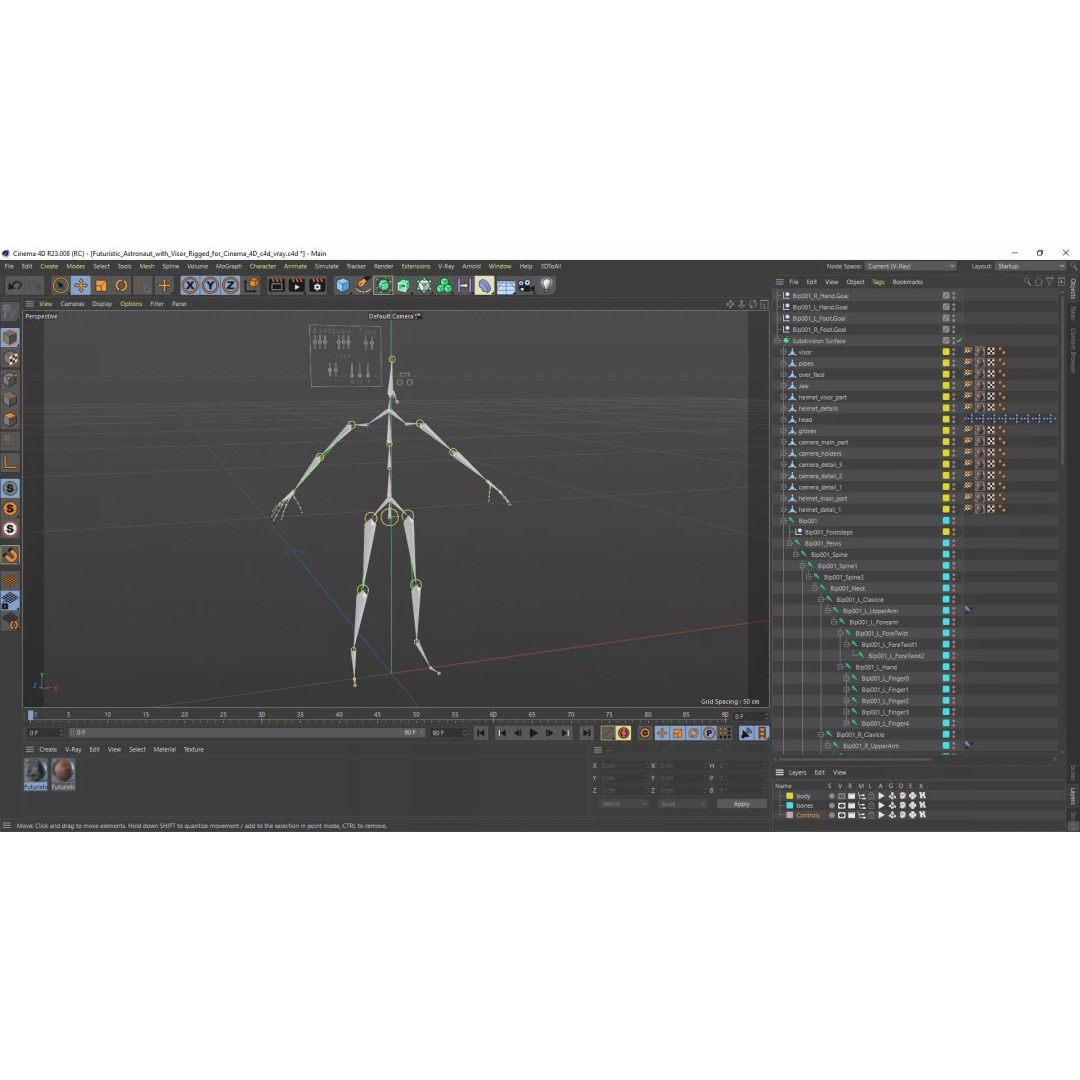
Task: Toggle Autokeying button
Action: 623,734
